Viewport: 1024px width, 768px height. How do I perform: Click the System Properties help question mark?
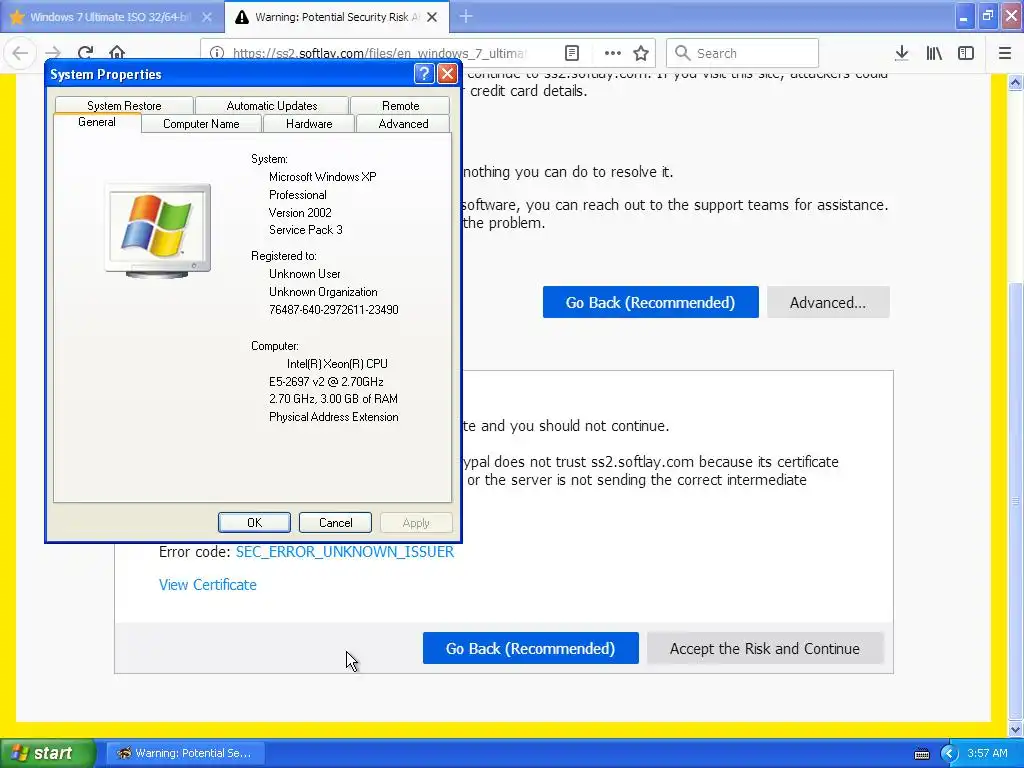(424, 73)
